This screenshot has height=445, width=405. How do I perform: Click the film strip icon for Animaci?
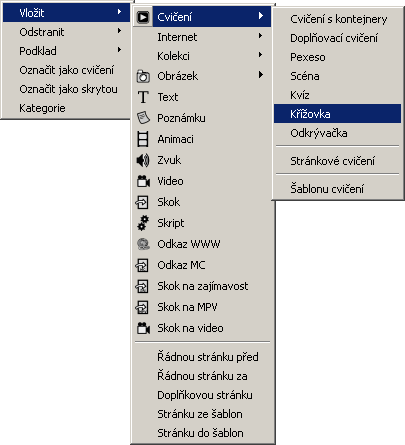[x=143, y=139]
